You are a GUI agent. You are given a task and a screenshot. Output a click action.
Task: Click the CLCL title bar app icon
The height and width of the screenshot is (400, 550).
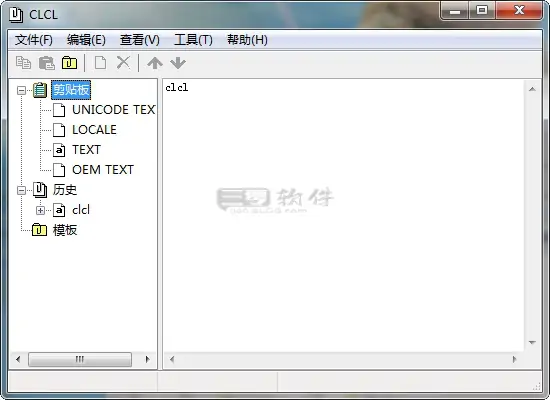(16, 15)
